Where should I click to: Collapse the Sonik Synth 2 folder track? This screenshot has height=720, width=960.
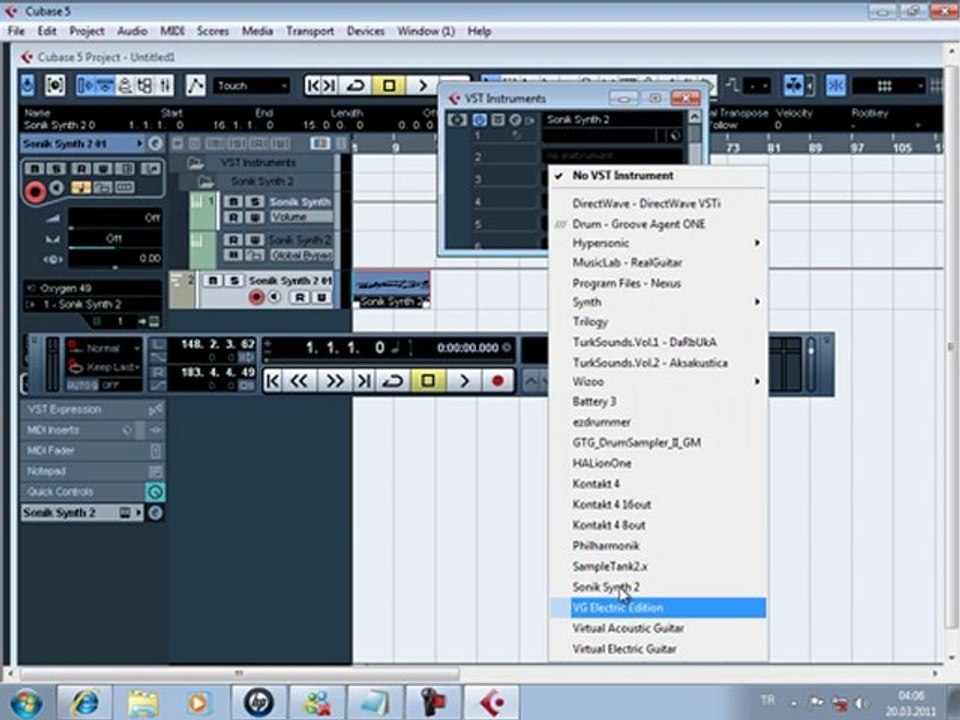206,181
